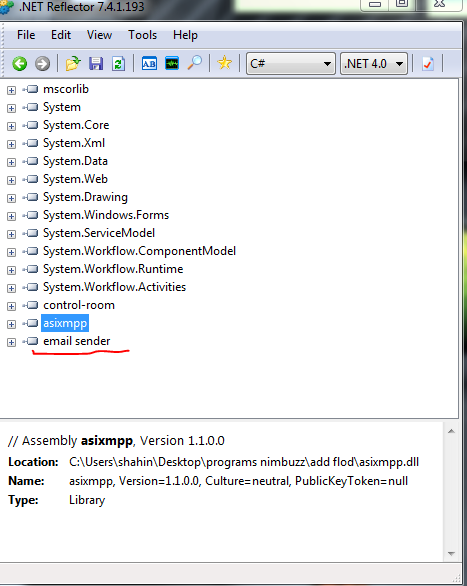Expand the mscorlib assembly node
This screenshot has height=586, width=467.
click(12, 90)
